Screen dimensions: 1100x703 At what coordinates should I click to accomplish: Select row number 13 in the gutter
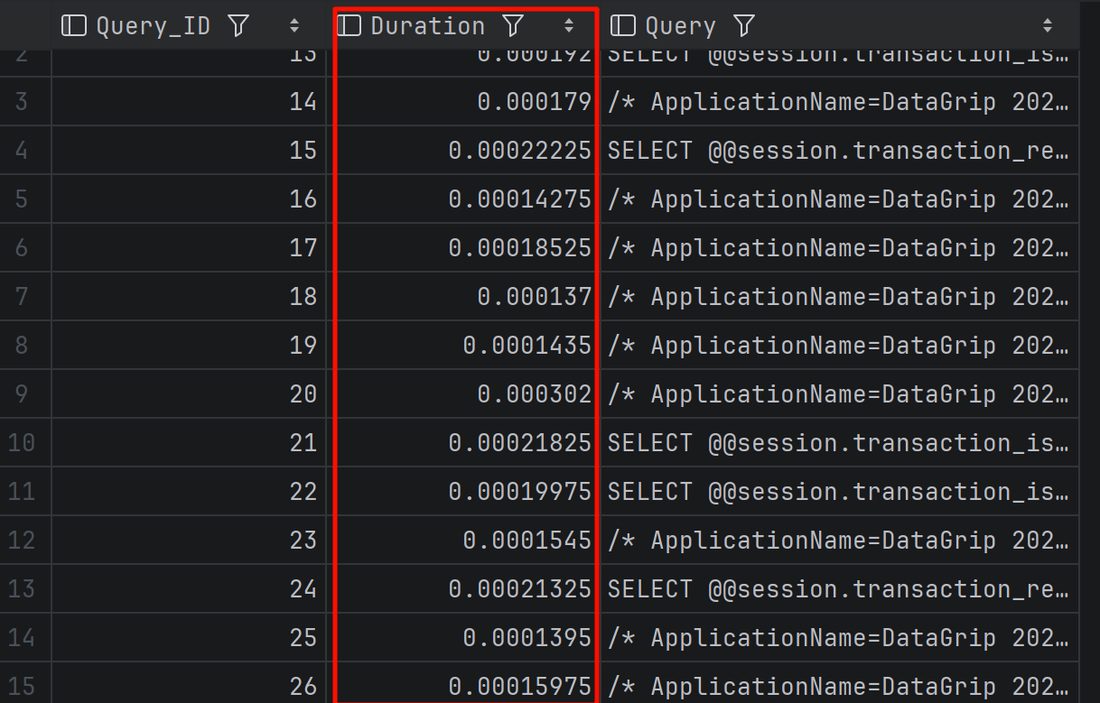coord(22,589)
